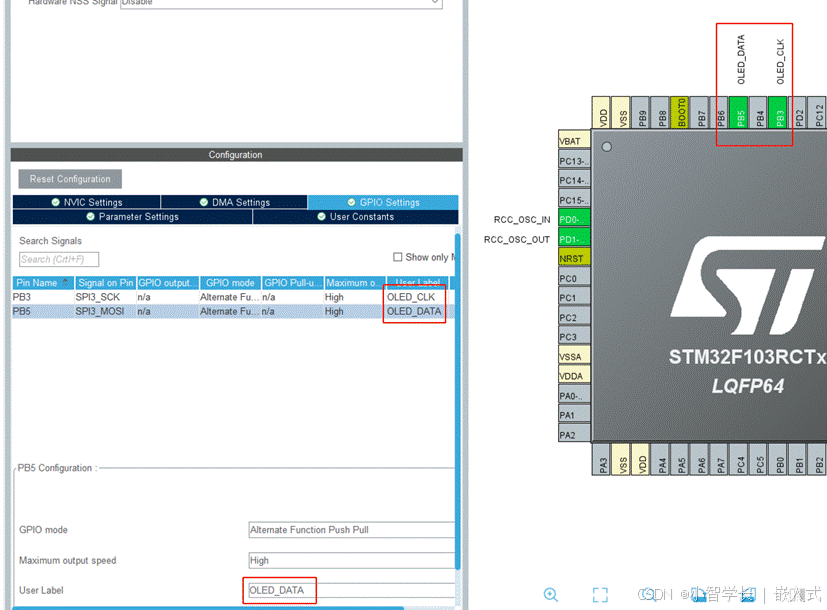Viewport: 827px width, 610px height.
Task: Open the Parameter Settings tab
Action: pos(132,217)
